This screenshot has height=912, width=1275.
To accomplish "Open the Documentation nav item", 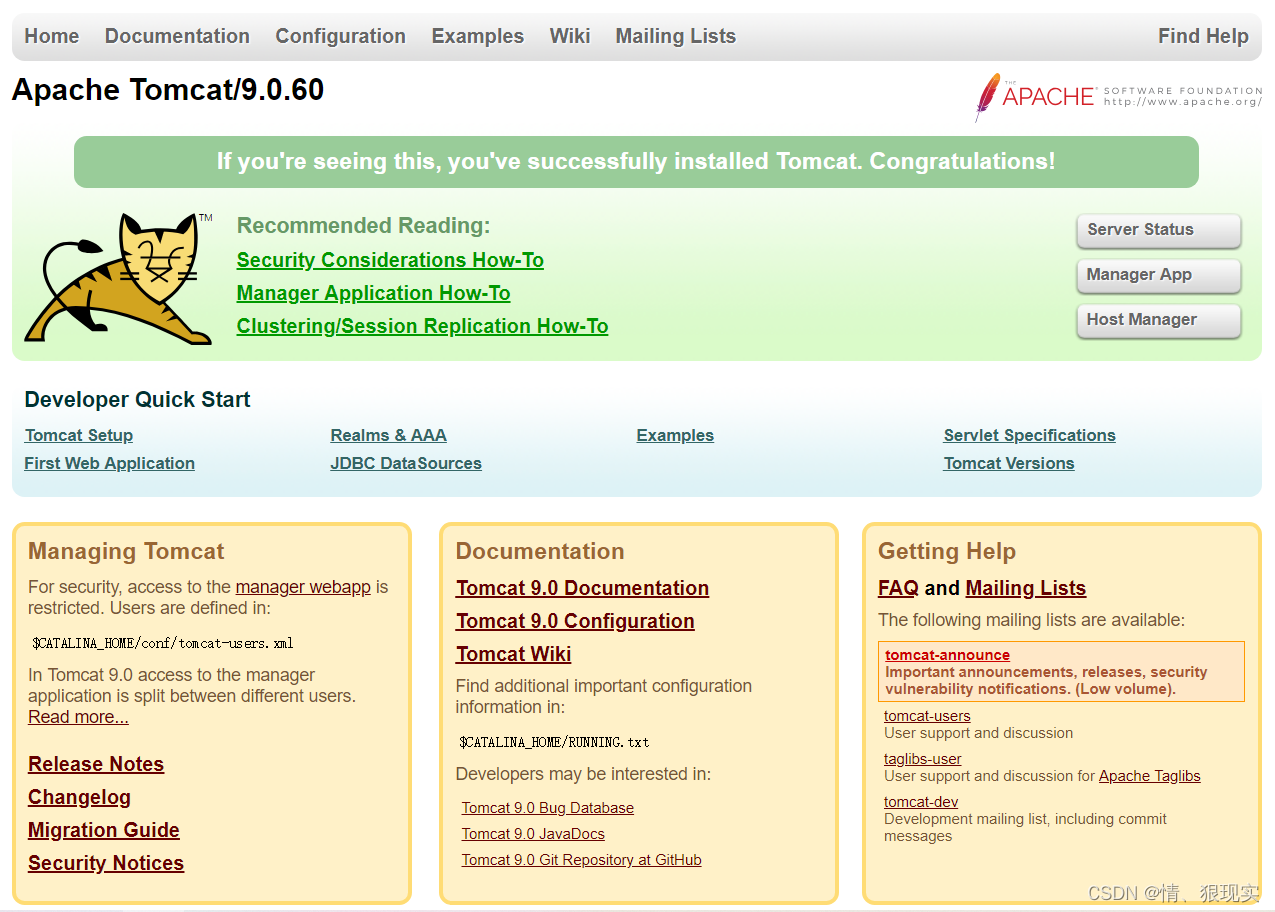I will tap(177, 36).
